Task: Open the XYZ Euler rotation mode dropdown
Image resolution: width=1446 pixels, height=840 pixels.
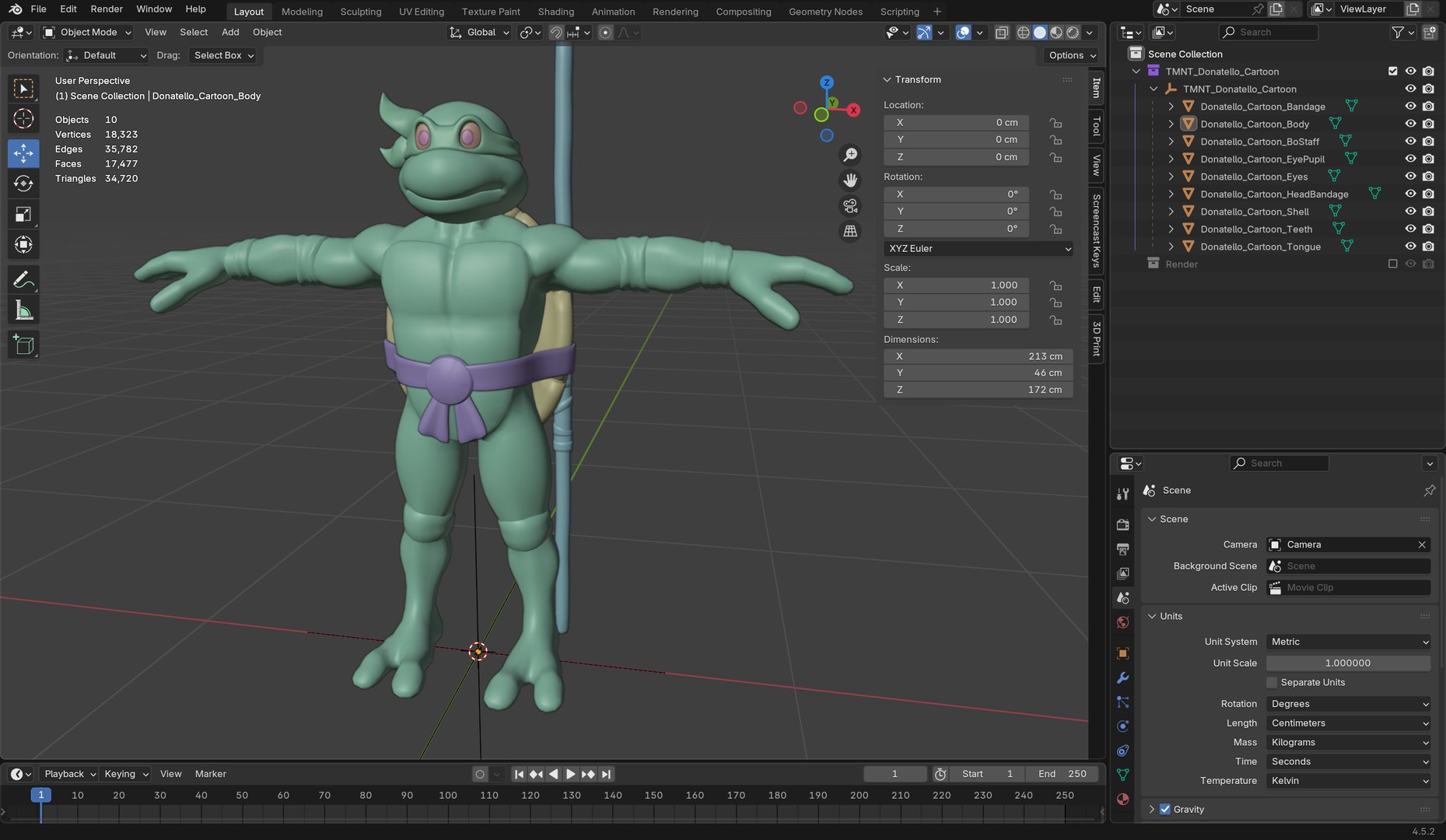Action: [979, 249]
